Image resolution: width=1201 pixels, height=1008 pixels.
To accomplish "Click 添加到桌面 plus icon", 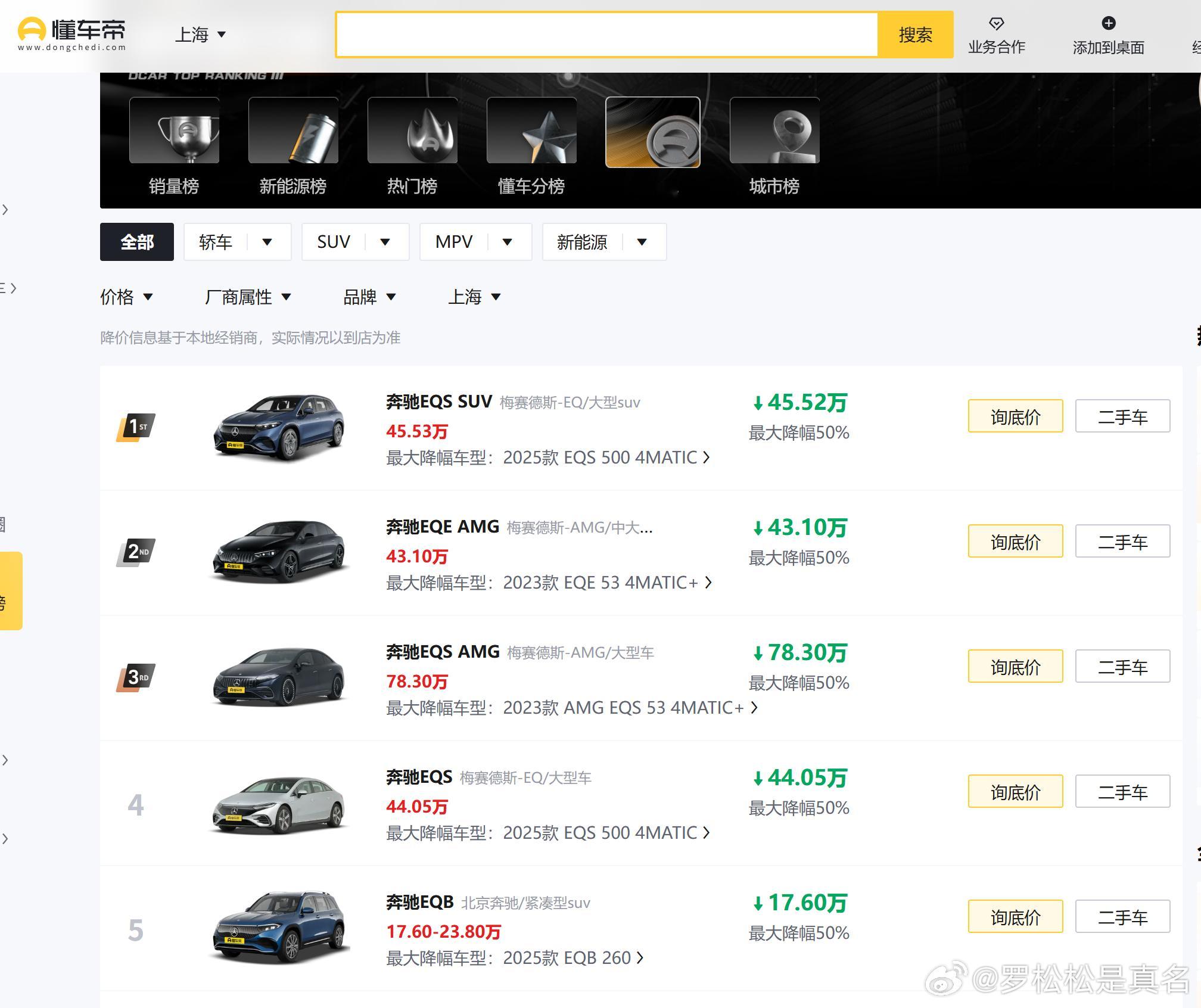I will click(x=1108, y=36).
